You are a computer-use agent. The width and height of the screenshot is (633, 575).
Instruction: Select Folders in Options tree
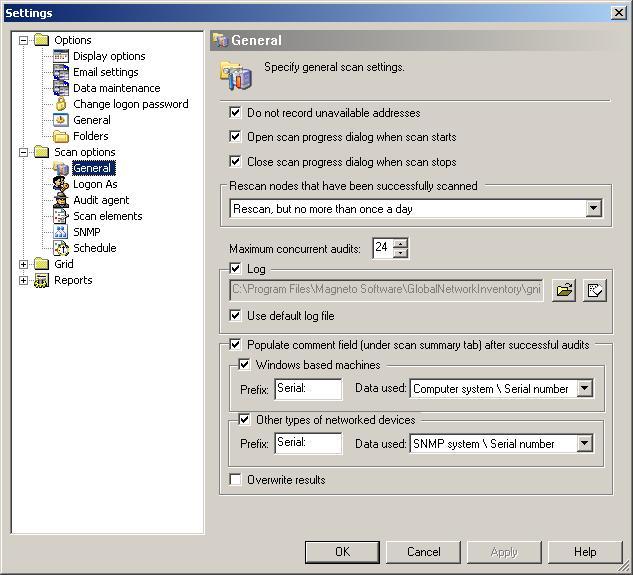(91, 136)
